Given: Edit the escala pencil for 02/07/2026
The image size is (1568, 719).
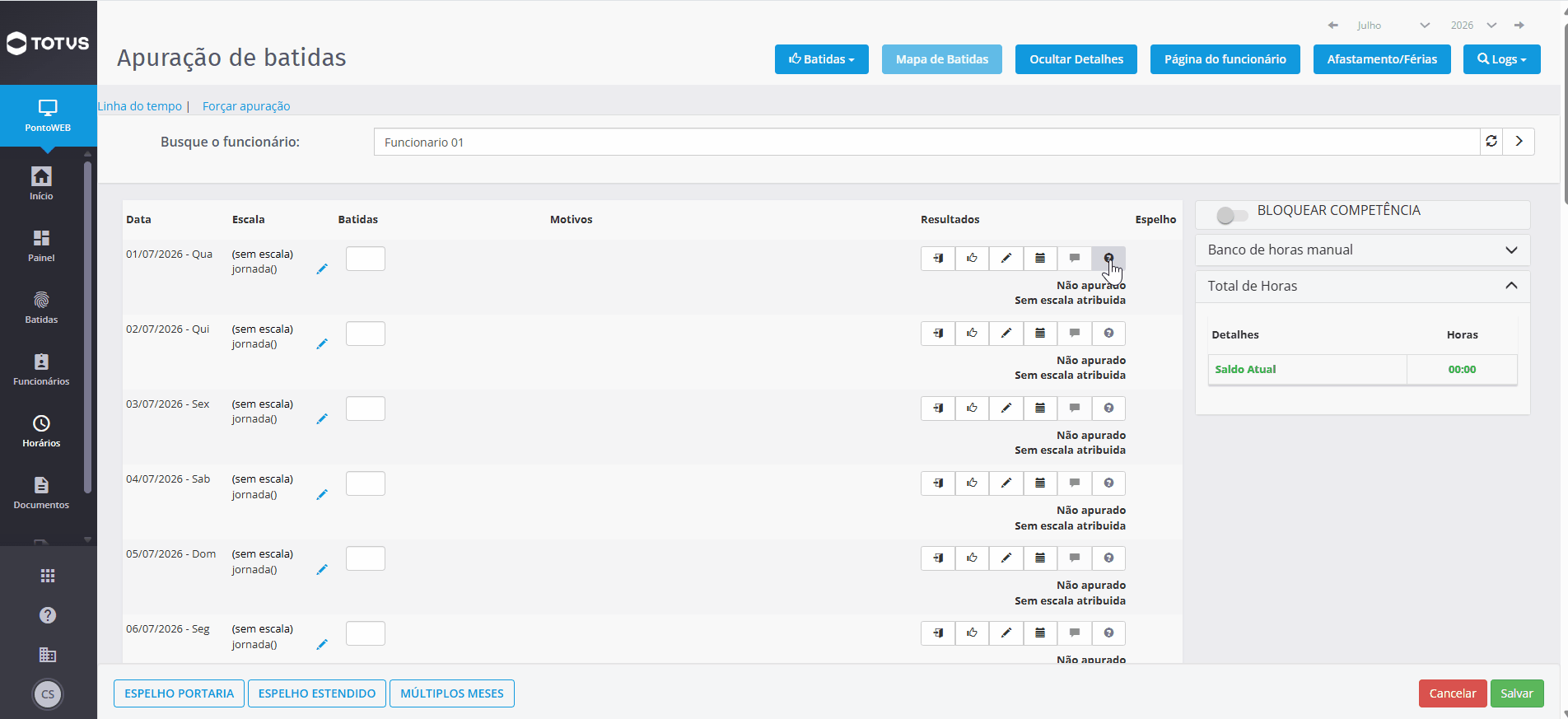Looking at the screenshot, I should 322,344.
